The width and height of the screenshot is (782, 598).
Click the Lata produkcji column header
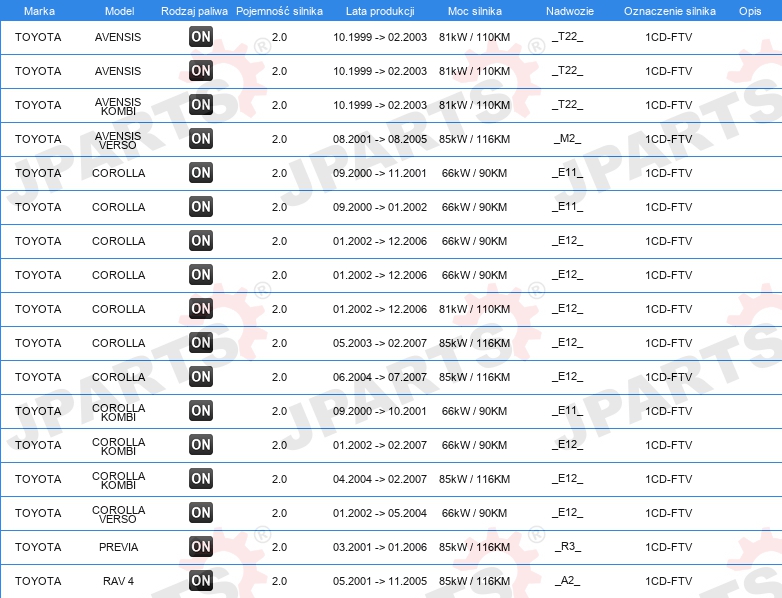click(x=380, y=11)
